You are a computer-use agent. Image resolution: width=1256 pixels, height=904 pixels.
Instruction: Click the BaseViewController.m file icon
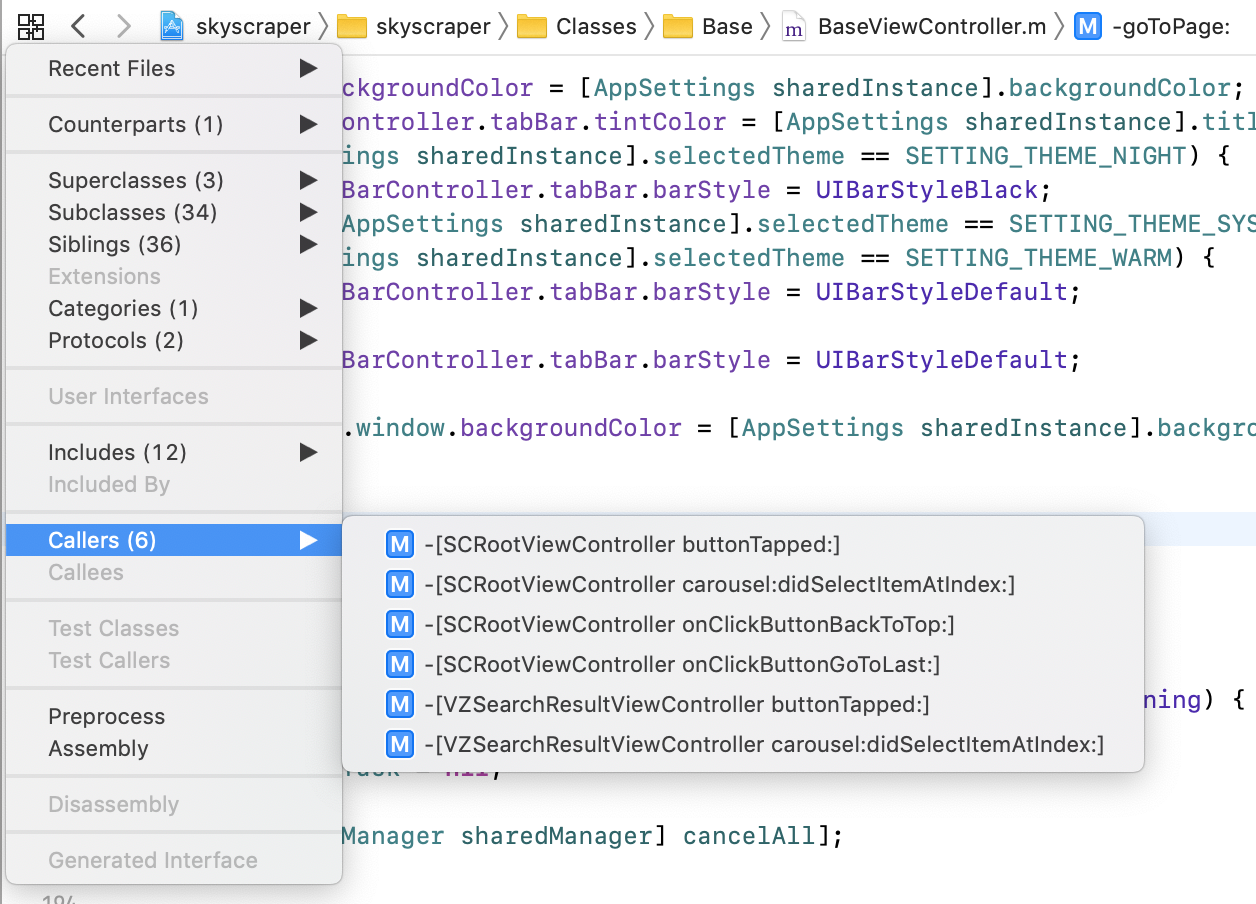click(x=793, y=27)
